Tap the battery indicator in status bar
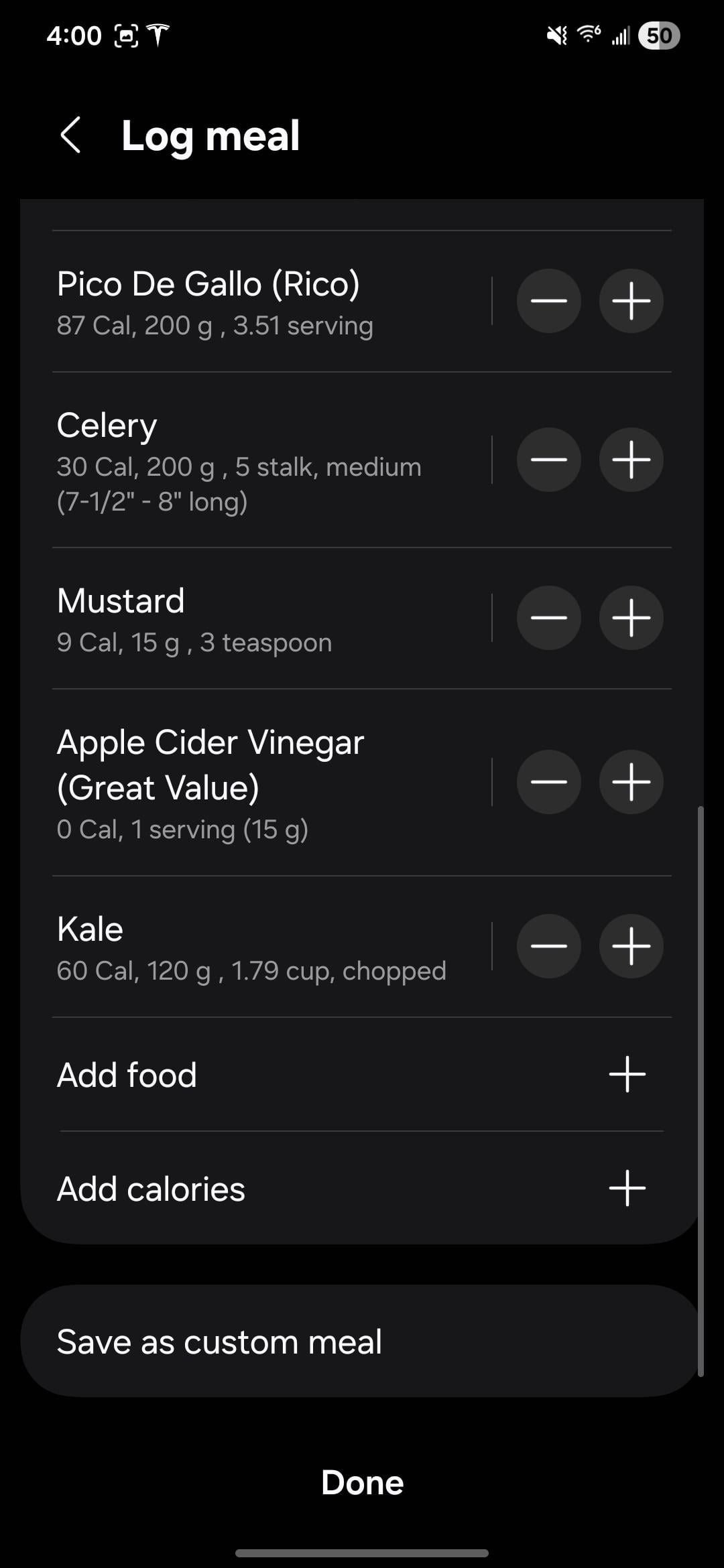The width and height of the screenshot is (724, 1568). point(659,36)
